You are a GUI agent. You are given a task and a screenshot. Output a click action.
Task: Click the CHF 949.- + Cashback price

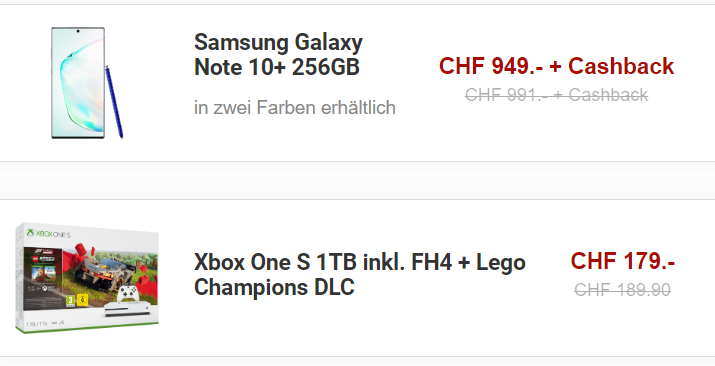[556, 66]
